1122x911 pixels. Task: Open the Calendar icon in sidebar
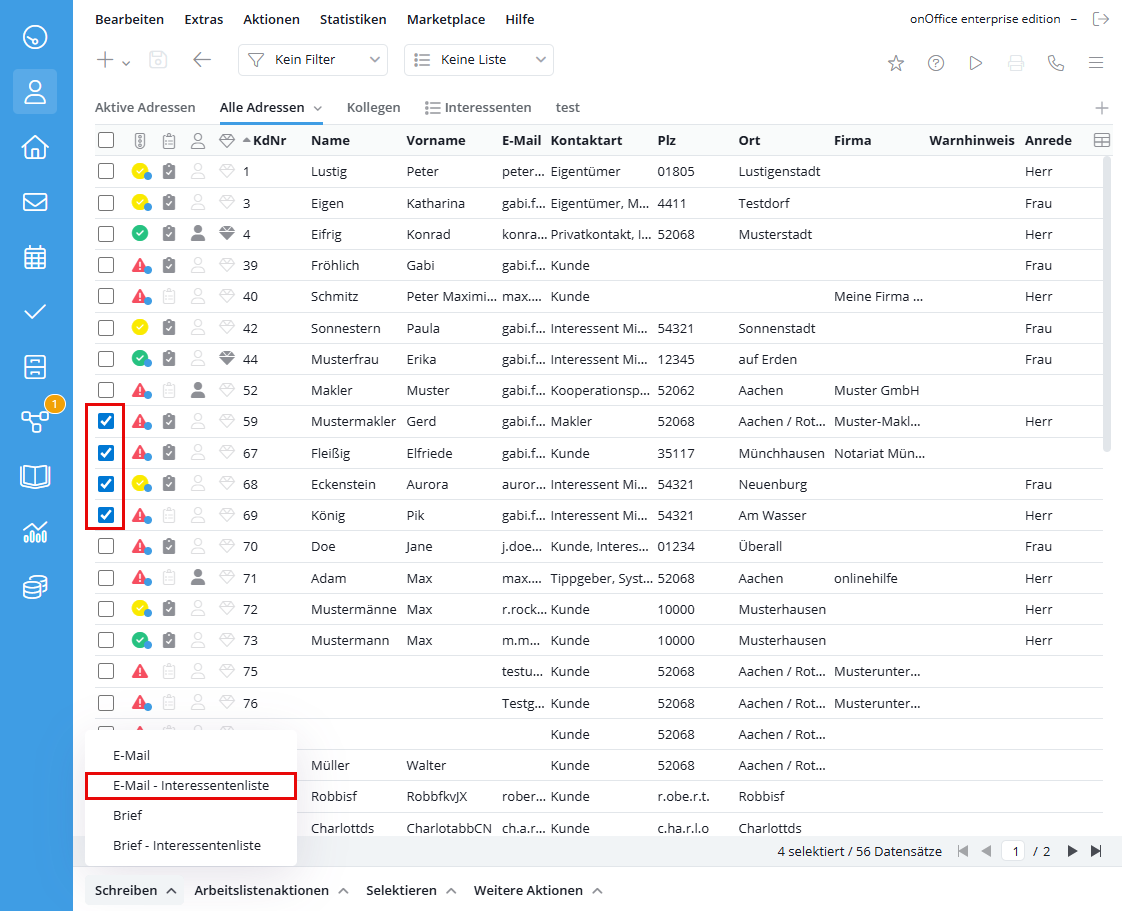[x=35, y=257]
